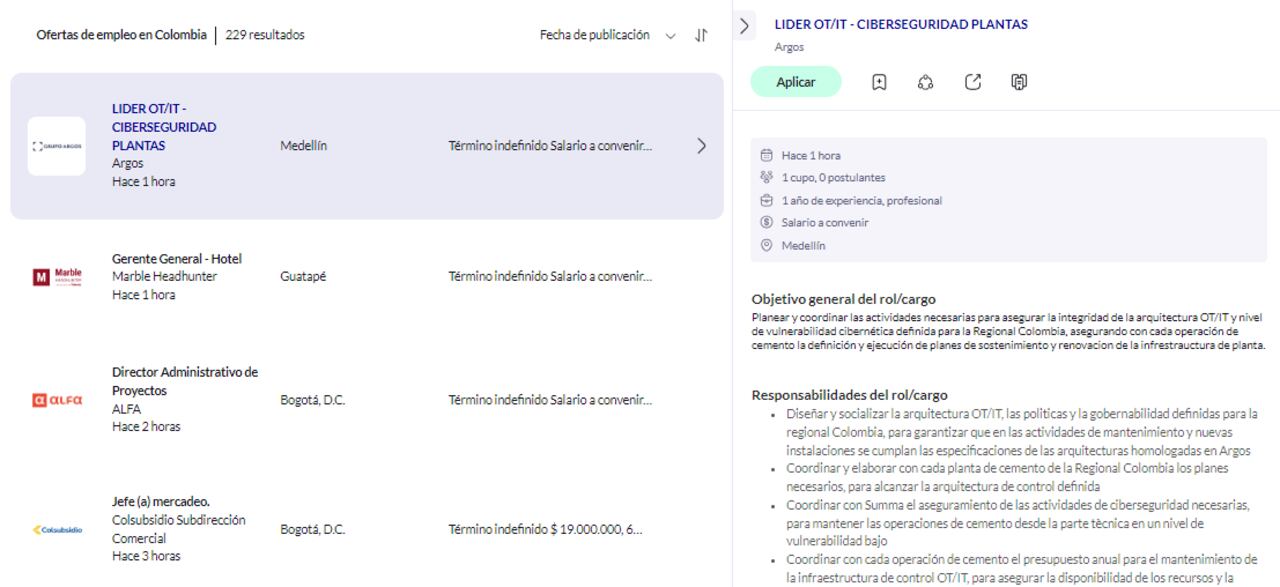Click the job title in the detail panel header
This screenshot has width=1280, height=587.
pos(902,24)
